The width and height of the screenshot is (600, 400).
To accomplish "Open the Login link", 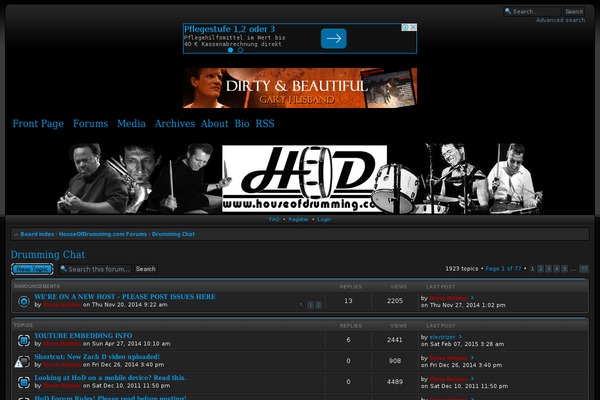I will [x=324, y=219].
